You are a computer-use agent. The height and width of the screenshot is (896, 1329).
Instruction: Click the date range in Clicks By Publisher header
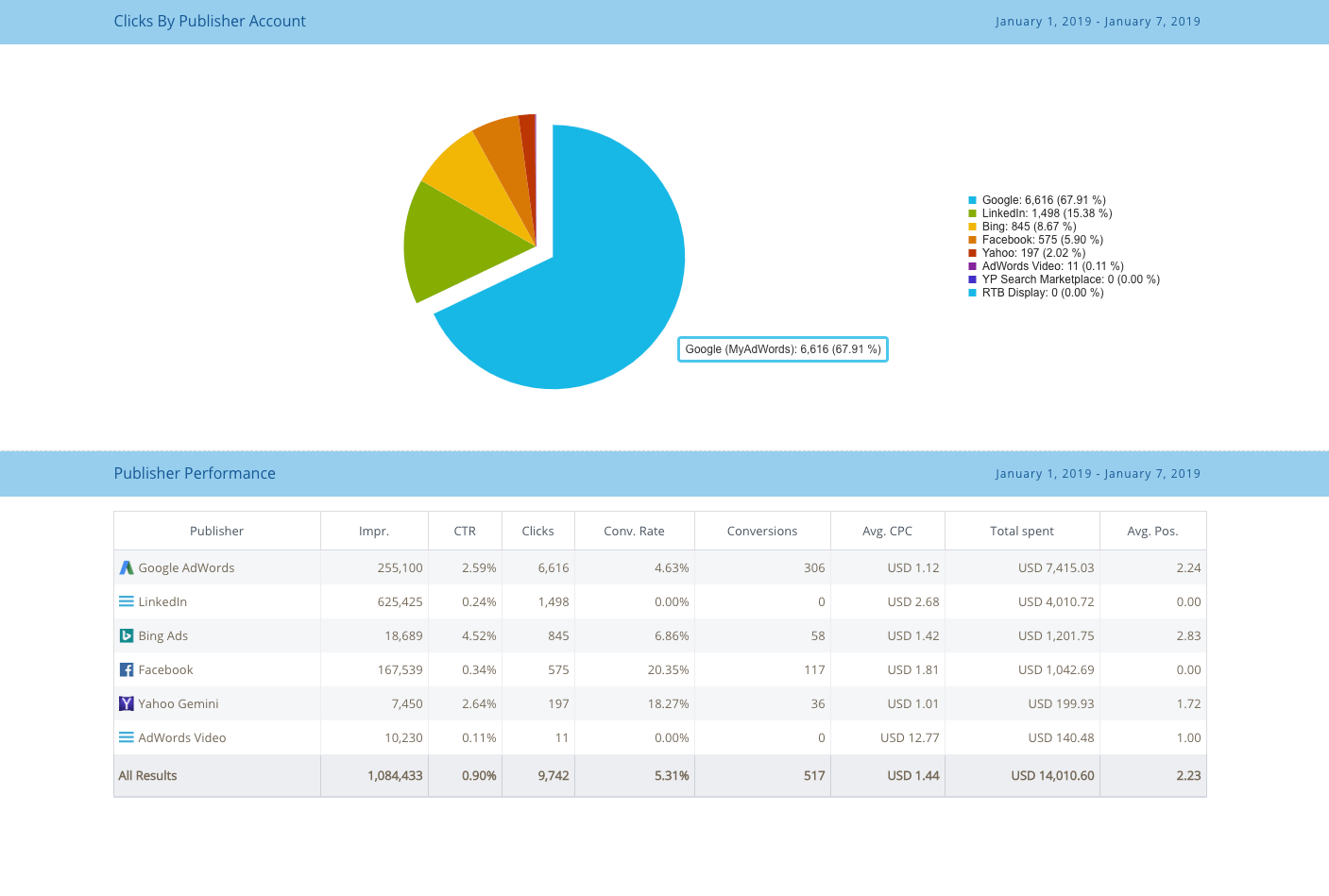[1098, 22]
